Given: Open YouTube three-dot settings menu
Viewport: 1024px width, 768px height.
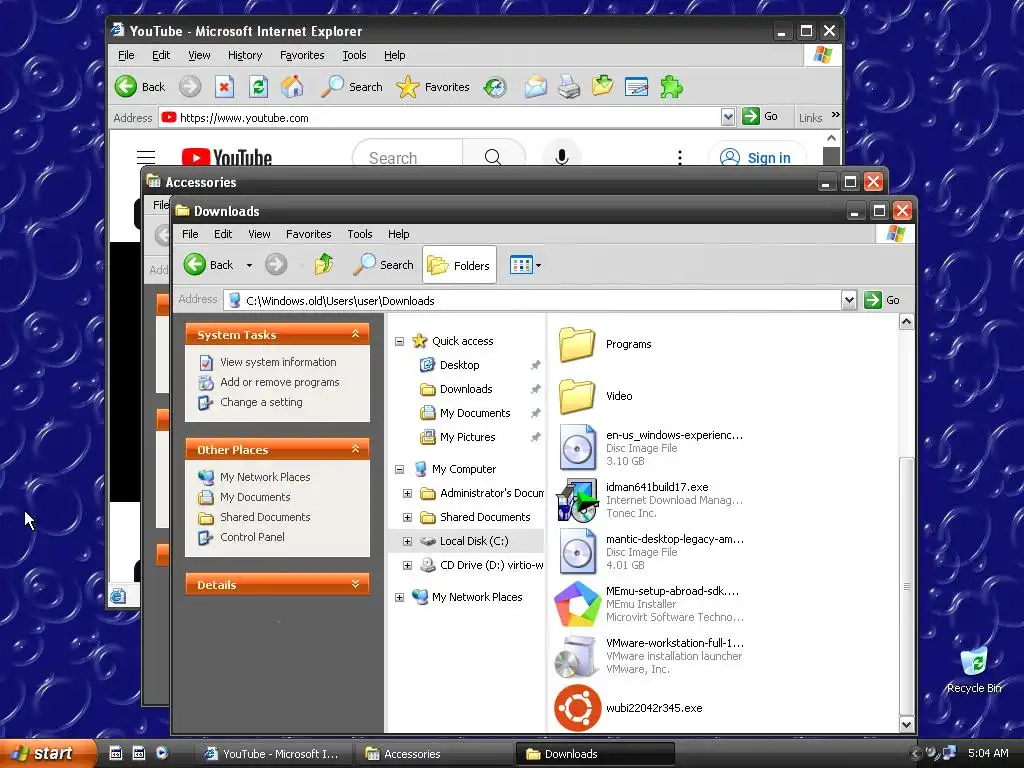Looking at the screenshot, I should (680, 157).
